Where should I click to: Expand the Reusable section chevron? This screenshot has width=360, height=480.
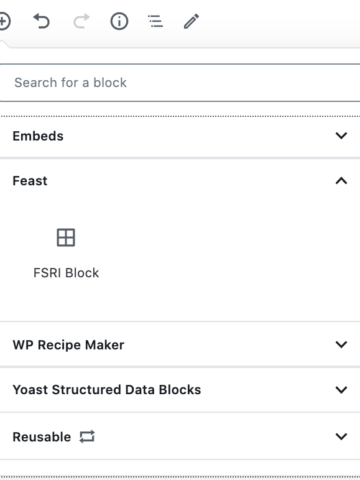(x=341, y=436)
